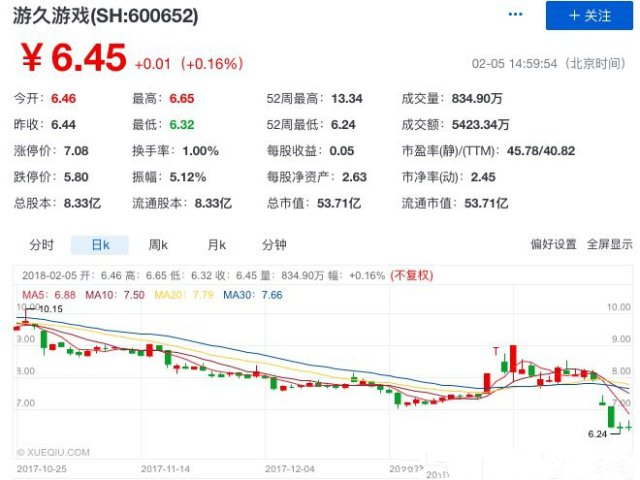Click the MA30: 7.66 indicator label
Image resolution: width=640 pixels, height=480 pixels.
pyautogui.click(x=253, y=295)
